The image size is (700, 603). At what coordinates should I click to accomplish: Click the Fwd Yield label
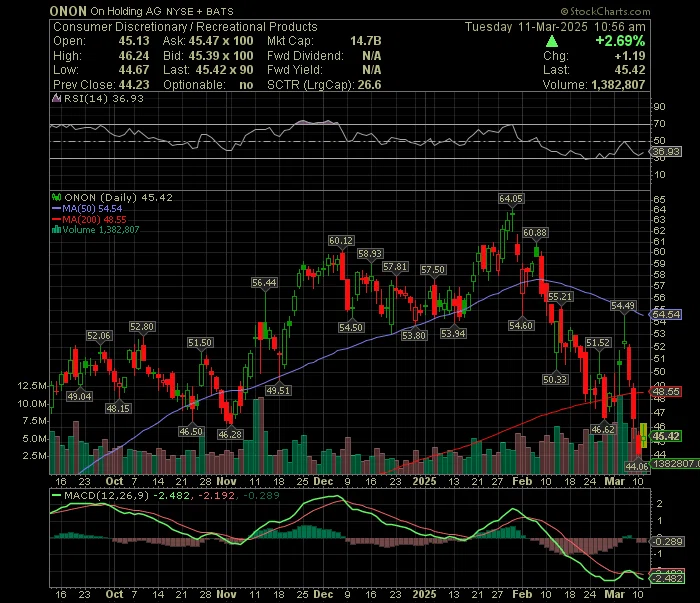(x=295, y=70)
